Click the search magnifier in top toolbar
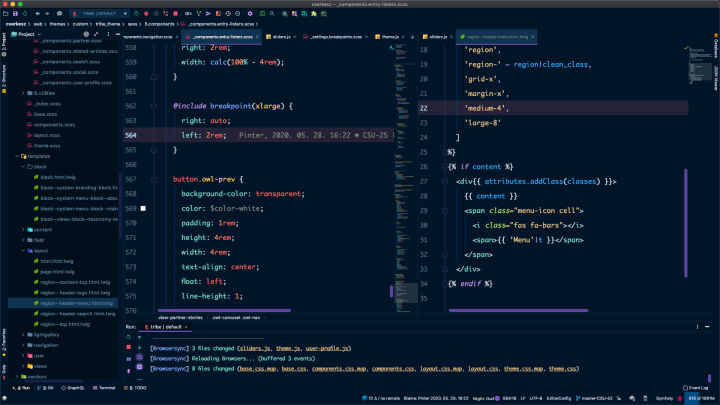 [272, 14]
